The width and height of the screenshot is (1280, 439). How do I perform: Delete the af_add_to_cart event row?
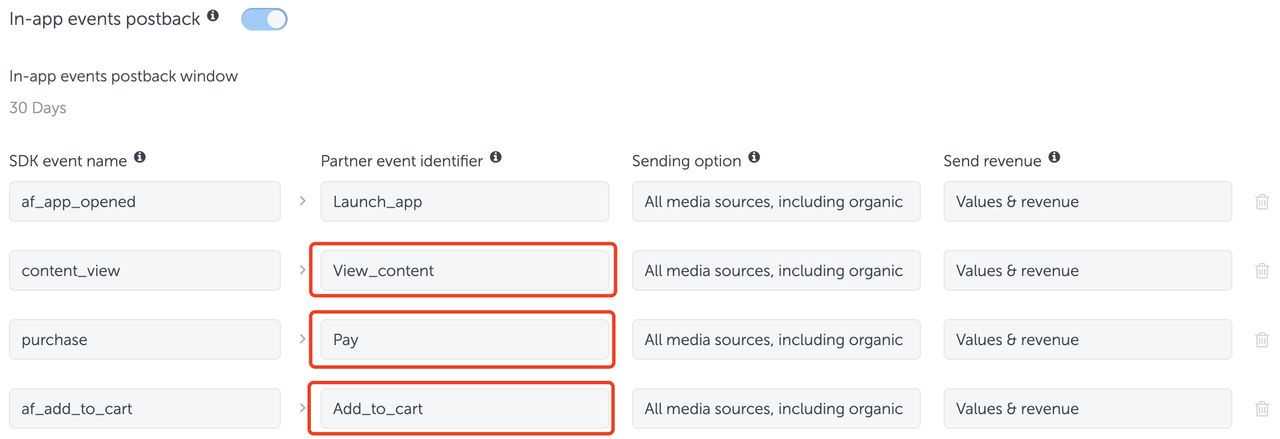(1262, 409)
